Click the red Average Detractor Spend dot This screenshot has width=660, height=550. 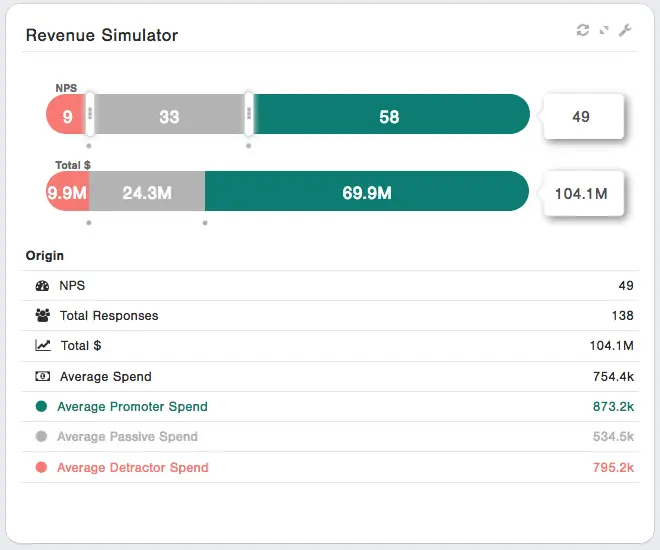point(41,468)
